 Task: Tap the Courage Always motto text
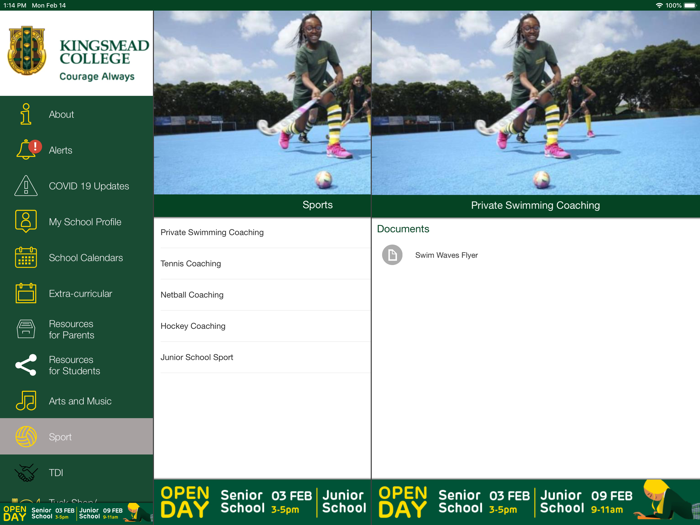pyautogui.click(x=97, y=76)
